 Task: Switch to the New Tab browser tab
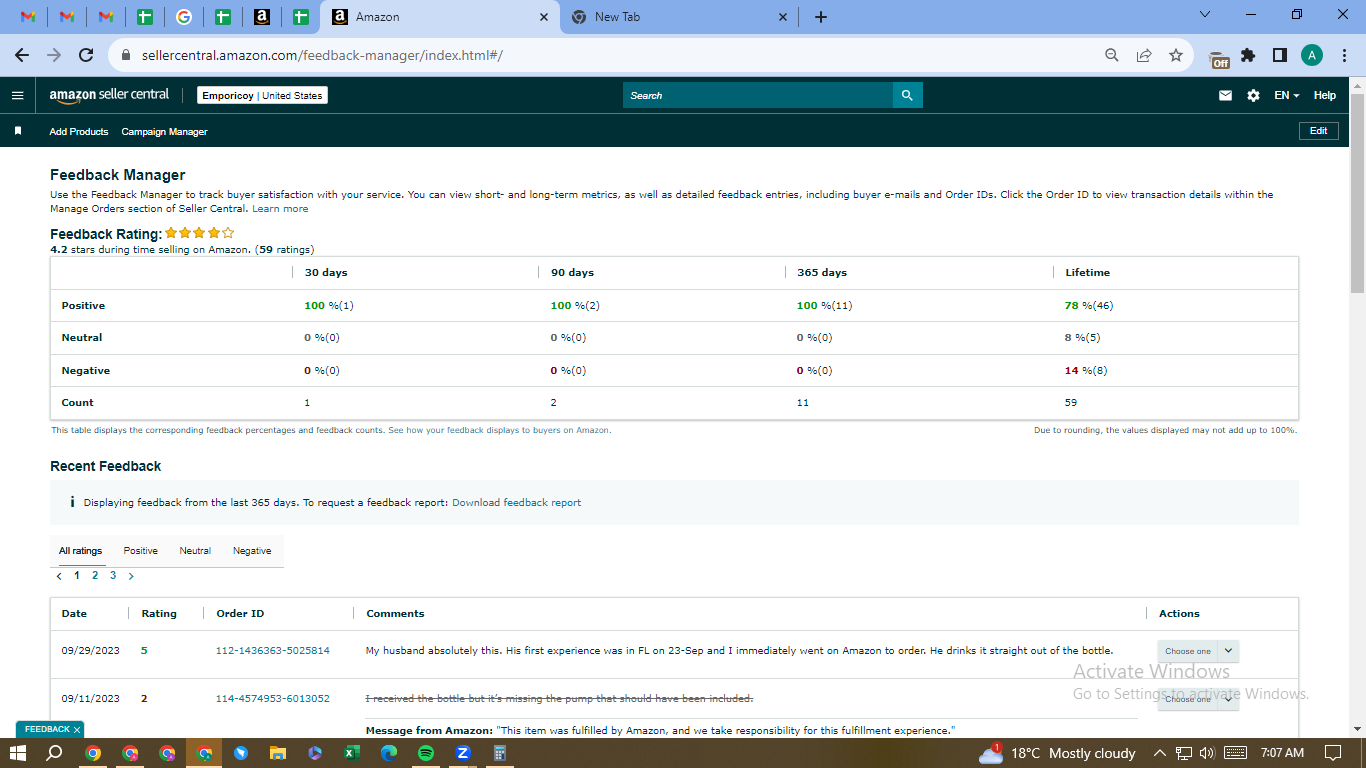click(x=677, y=17)
